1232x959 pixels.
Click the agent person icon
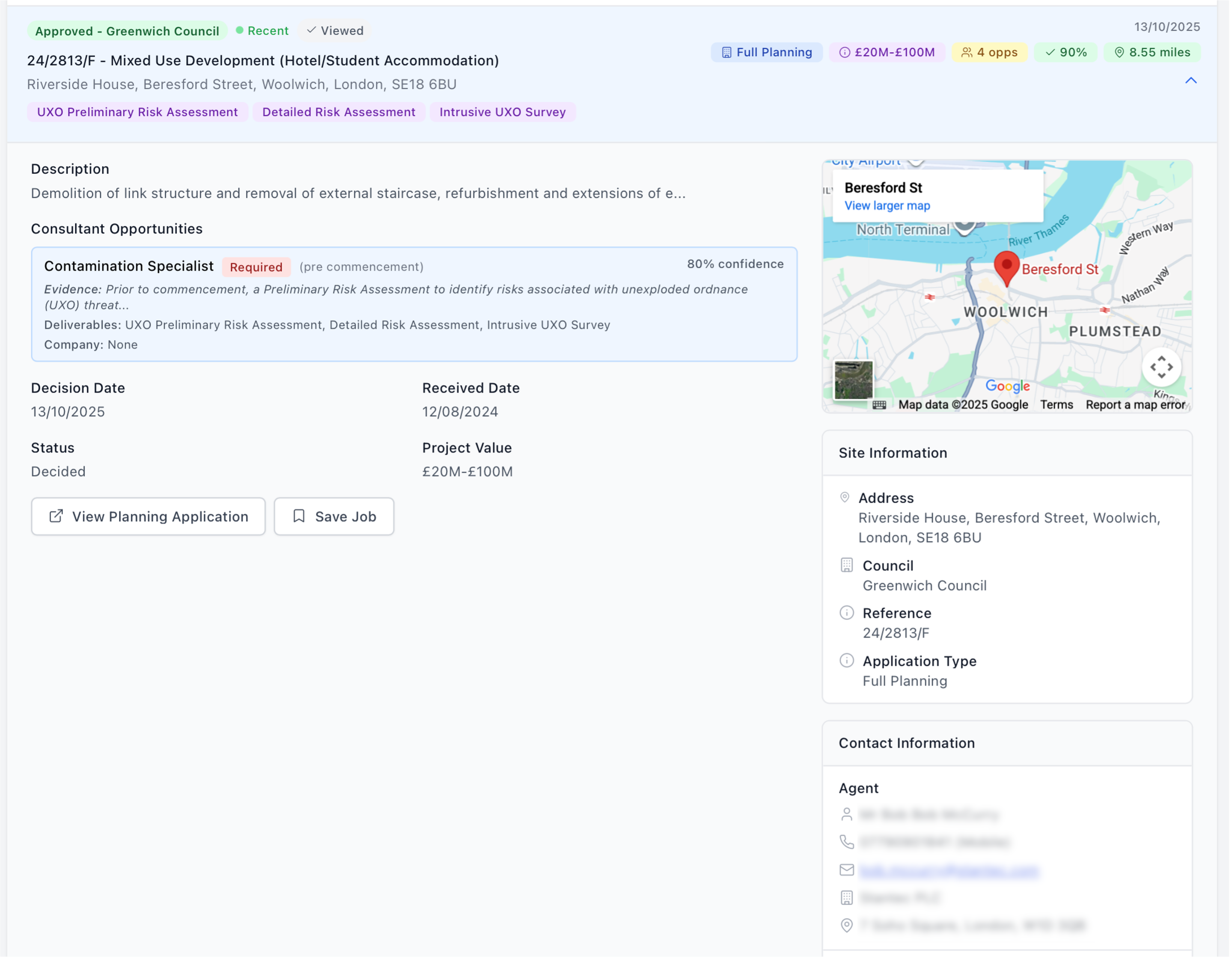(848, 816)
